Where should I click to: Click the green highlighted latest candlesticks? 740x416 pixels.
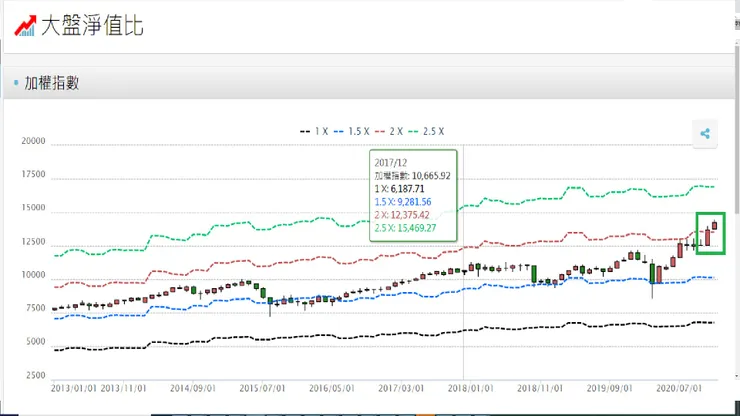pyautogui.click(x=711, y=232)
